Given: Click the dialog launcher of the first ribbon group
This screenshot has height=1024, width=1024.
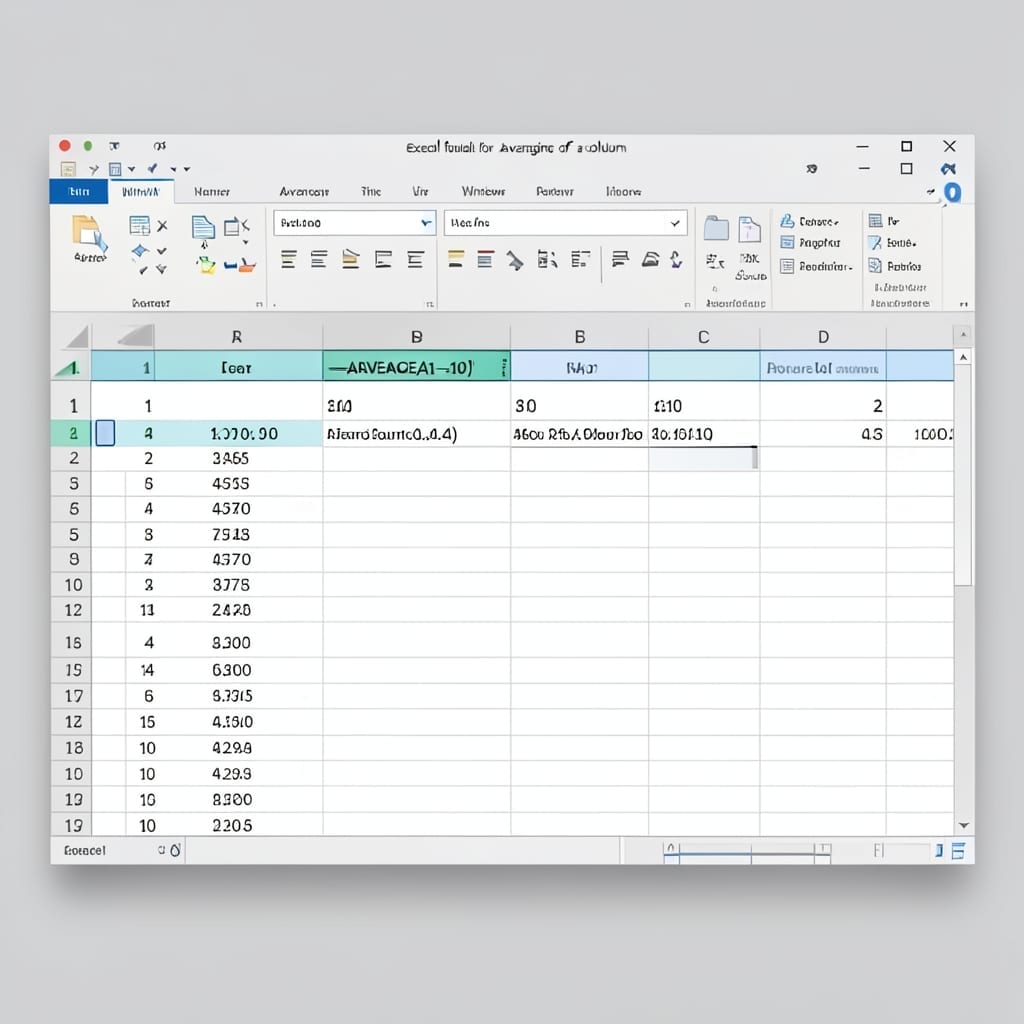Looking at the screenshot, I should 259,304.
